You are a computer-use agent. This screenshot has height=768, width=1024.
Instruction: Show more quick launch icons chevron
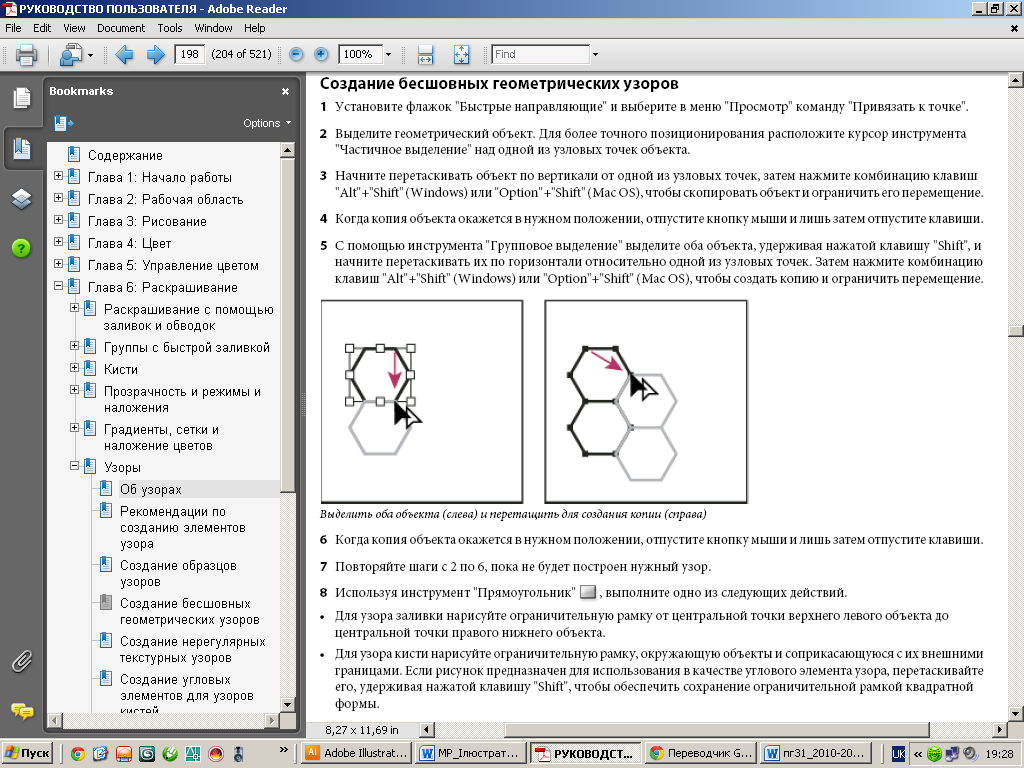tap(283, 750)
